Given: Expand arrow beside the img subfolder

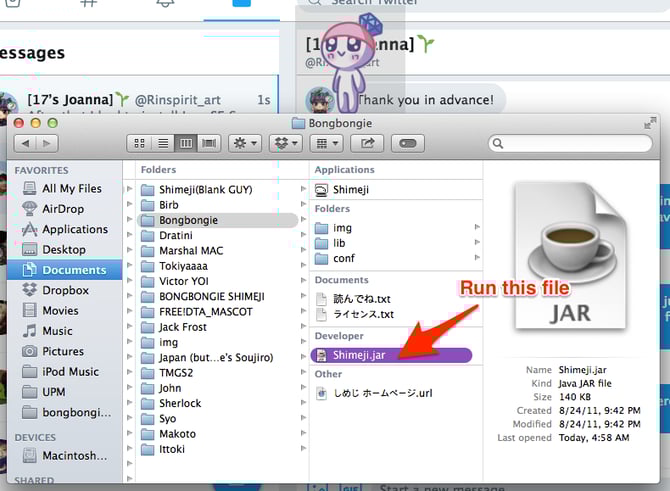Looking at the screenshot, I should click(477, 227).
